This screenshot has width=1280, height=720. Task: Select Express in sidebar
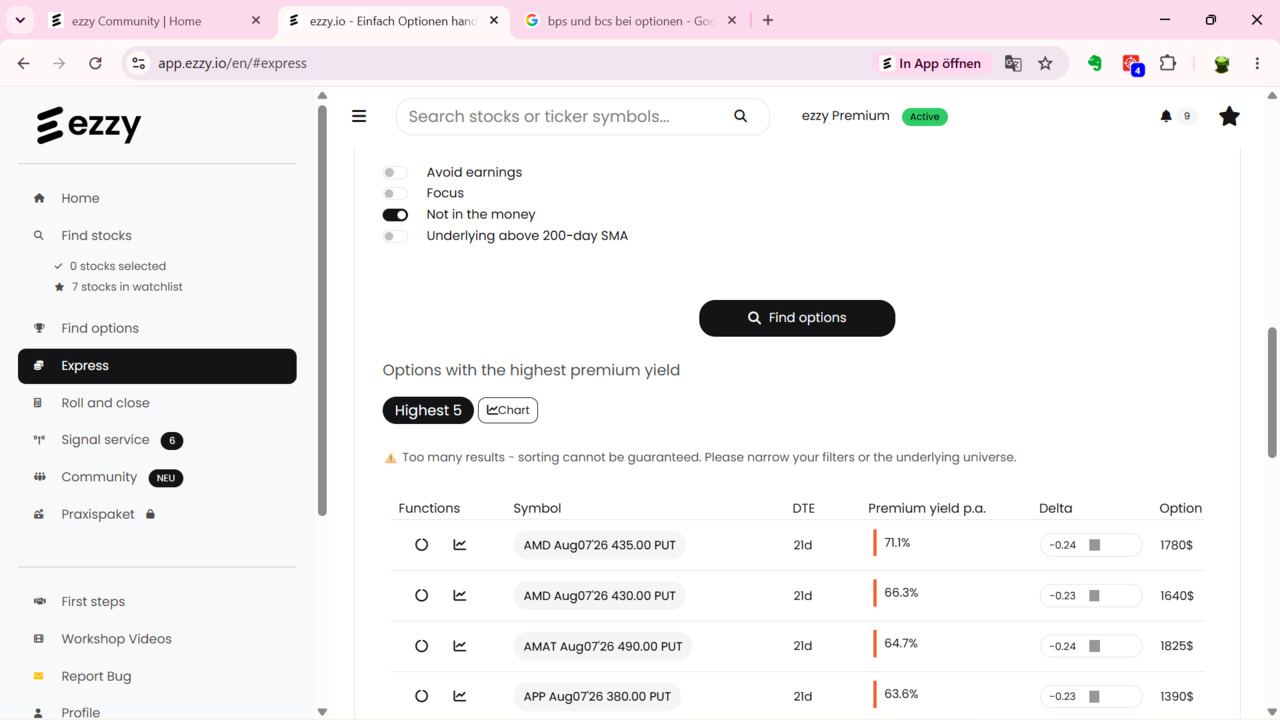(157, 366)
